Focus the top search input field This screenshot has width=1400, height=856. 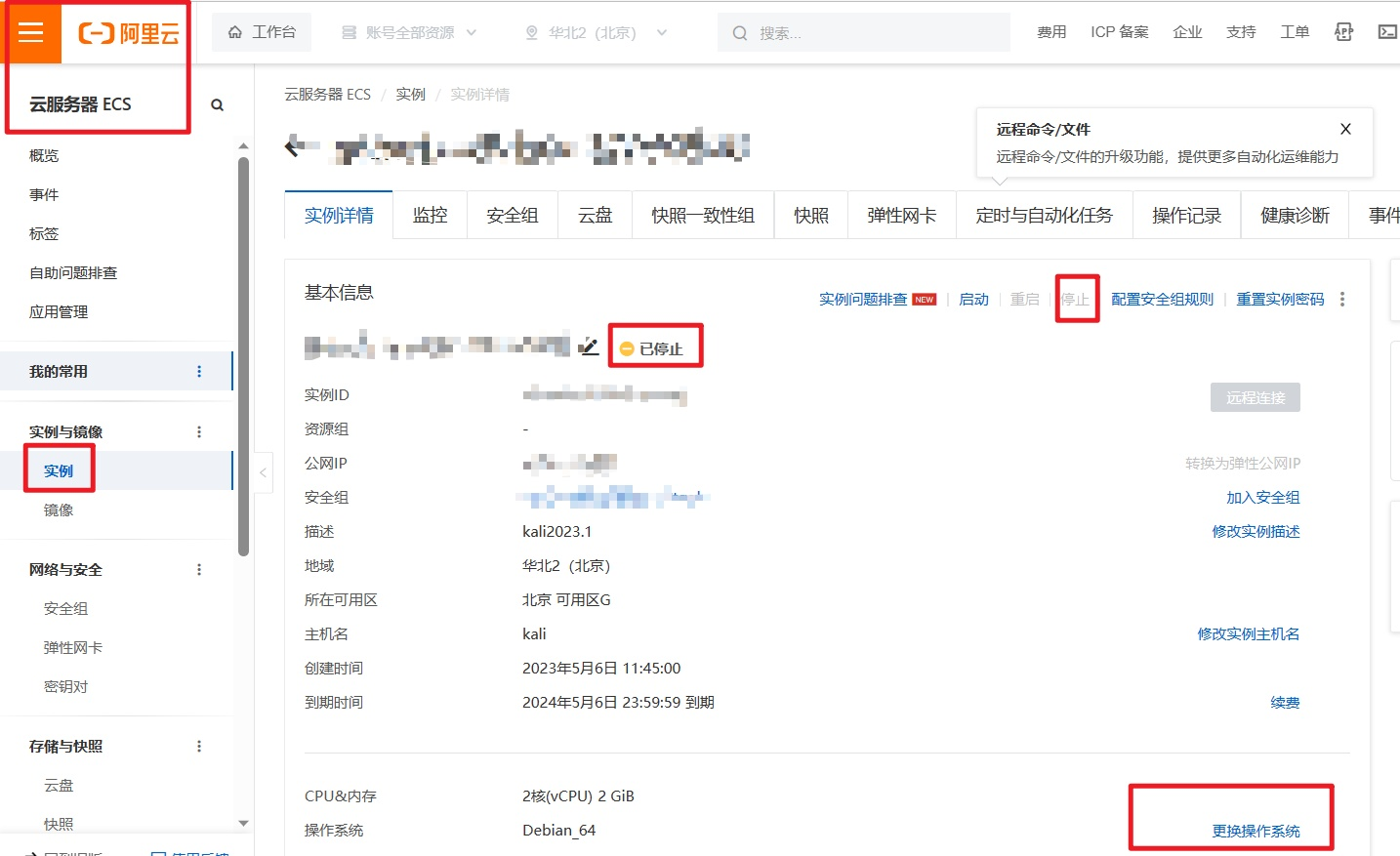[864, 32]
